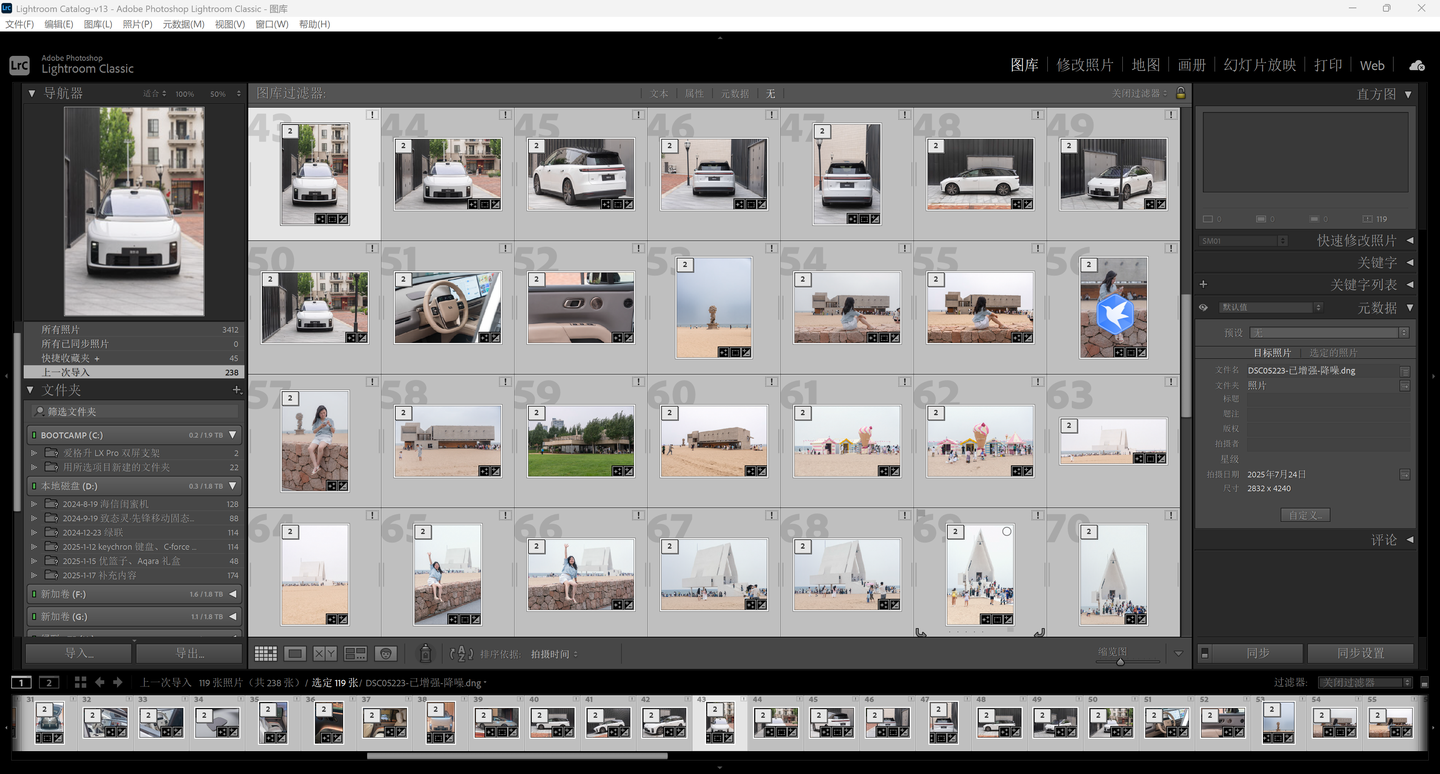The height and width of the screenshot is (774, 1440).
Task: Switch to grid view in toolbar
Action: [x=265, y=654]
